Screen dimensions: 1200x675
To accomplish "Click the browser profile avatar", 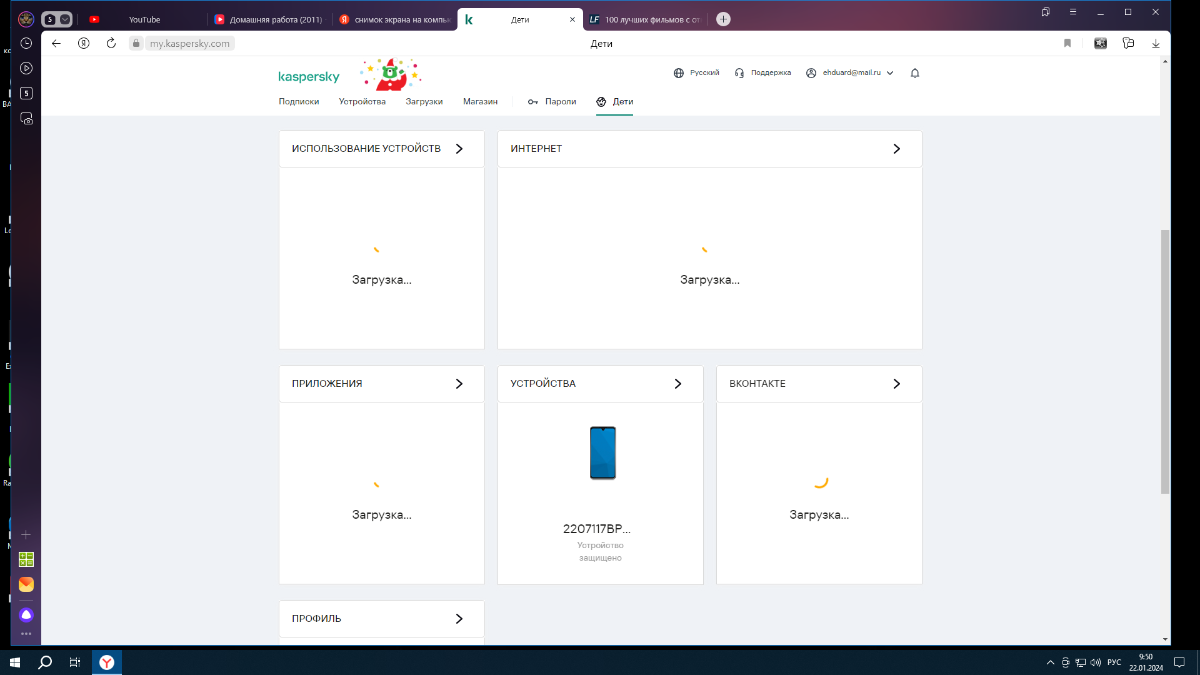I will 25,18.
